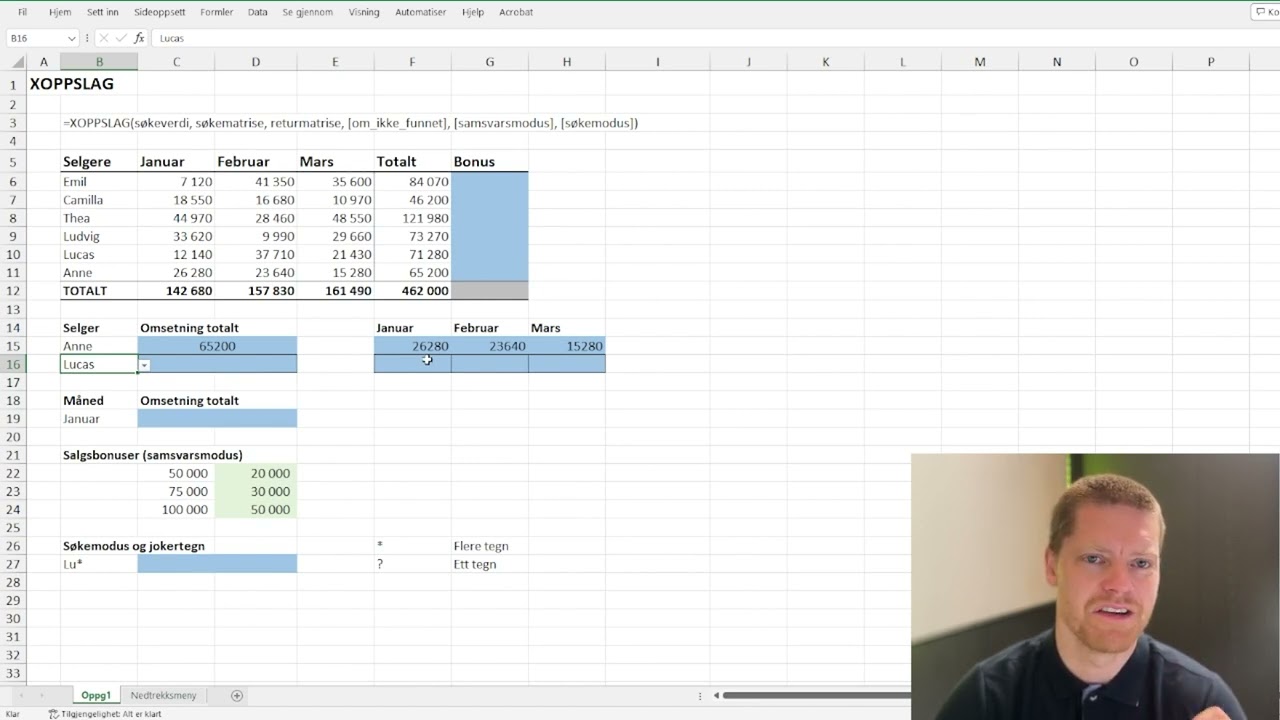The image size is (1280, 720).
Task: Click the Søkemodus og jokertegn heading
Action: (x=133, y=546)
